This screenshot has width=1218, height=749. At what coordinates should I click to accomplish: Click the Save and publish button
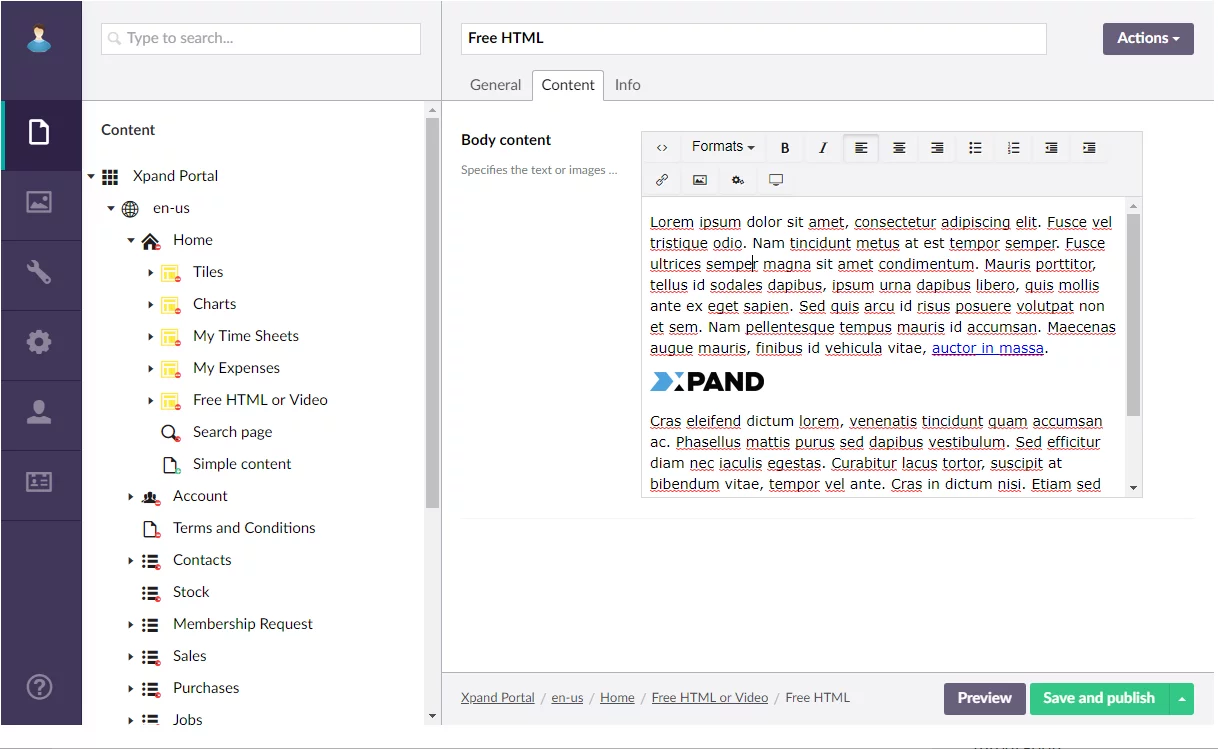click(x=1098, y=698)
